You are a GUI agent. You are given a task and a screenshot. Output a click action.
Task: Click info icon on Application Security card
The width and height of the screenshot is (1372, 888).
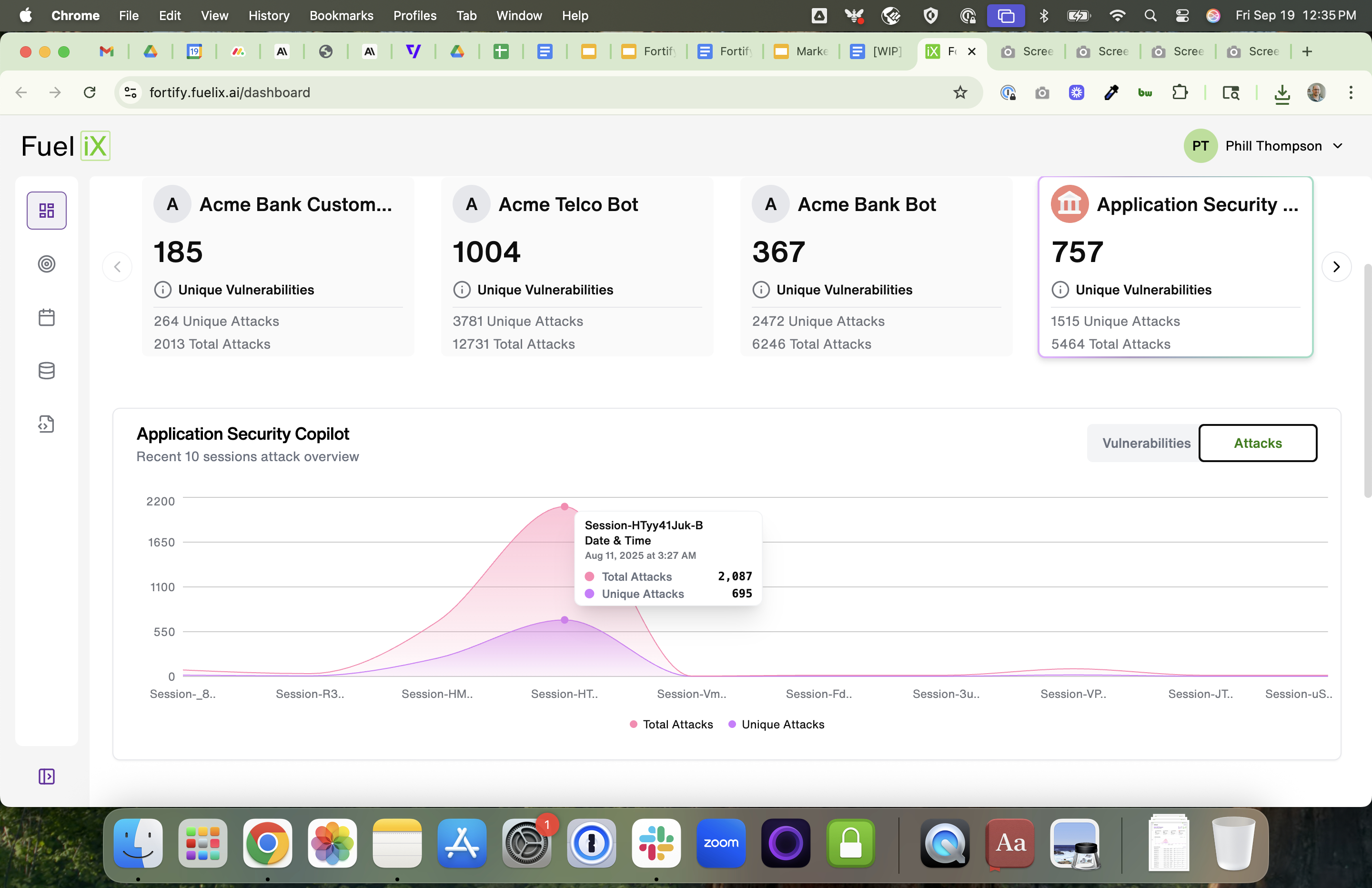[x=1060, y=290]
